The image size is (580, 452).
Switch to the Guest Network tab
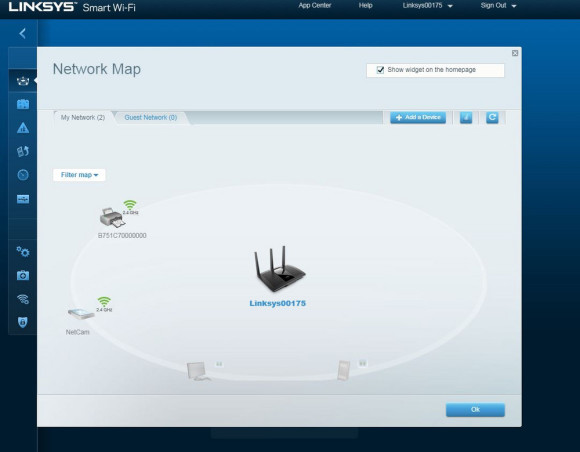tap(151, 118)
